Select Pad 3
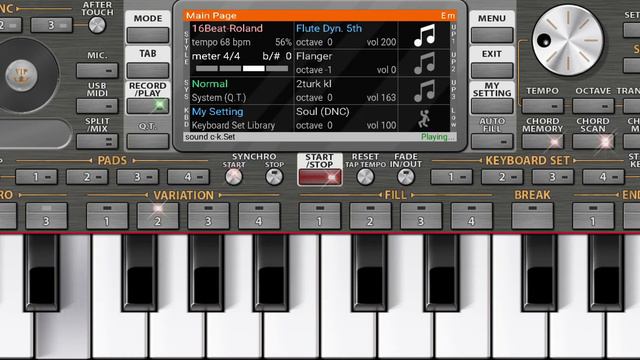The height and width of the screenshot is (360, 640). (x=138, y=177)
